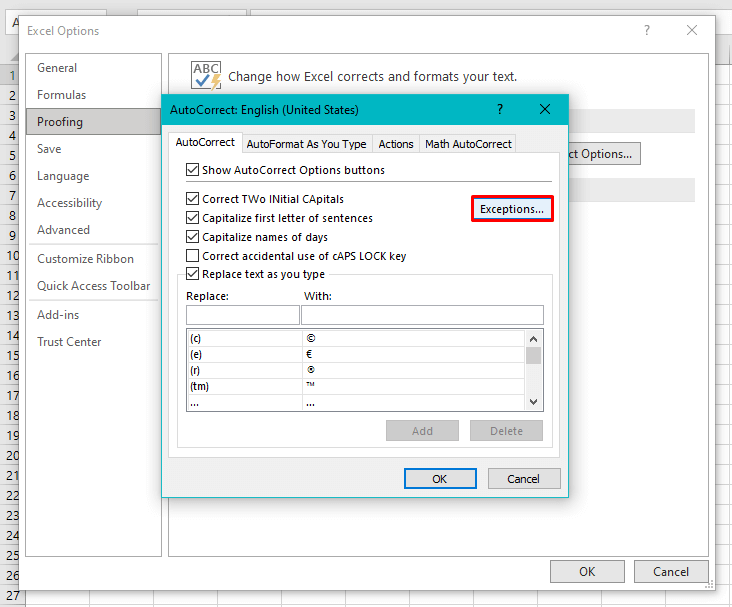Click the Replace text input field

point(243,315)
